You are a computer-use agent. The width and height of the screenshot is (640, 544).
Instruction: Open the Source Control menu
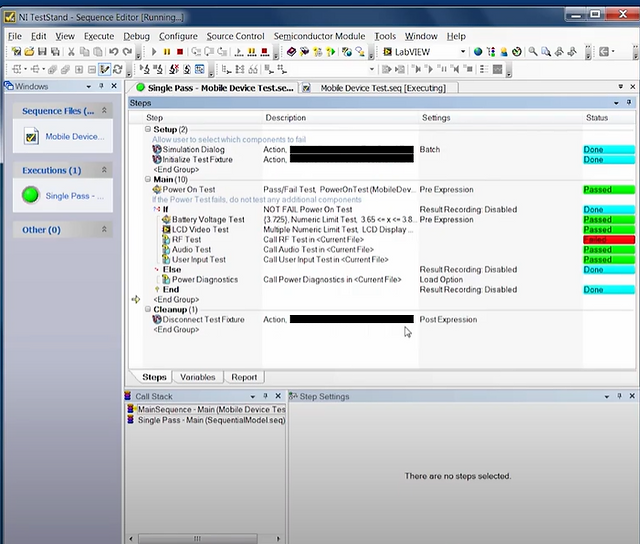pyautogui.click(x=235, y=36)
